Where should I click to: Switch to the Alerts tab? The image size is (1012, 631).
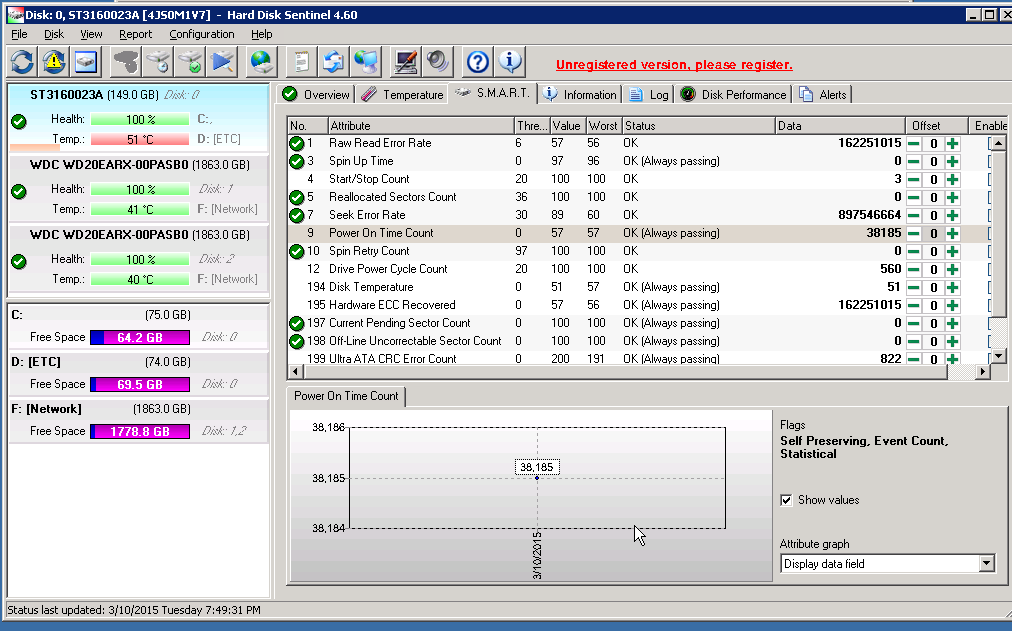[823, 95]
